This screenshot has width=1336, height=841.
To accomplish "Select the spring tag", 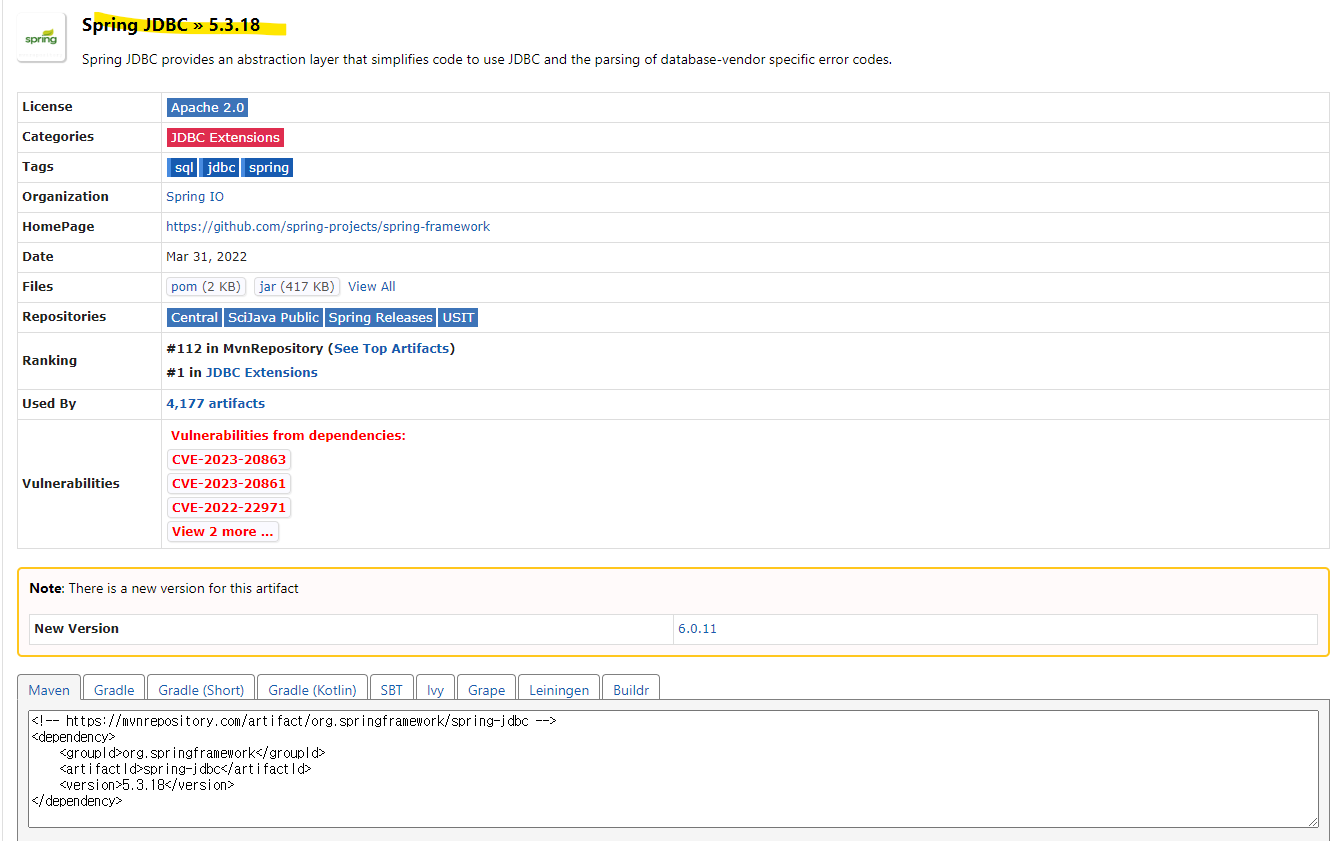I will click(268, 168).
